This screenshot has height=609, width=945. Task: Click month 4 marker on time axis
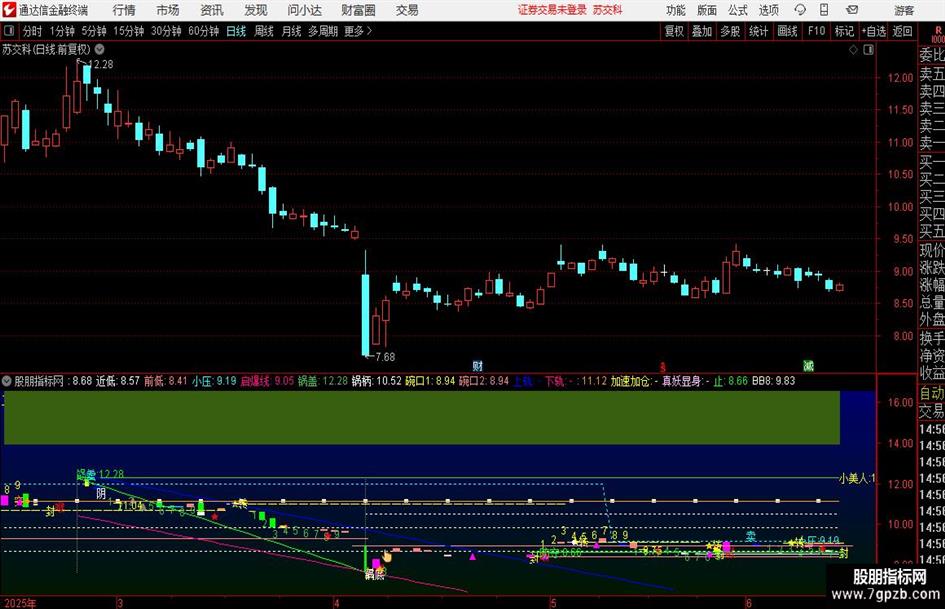[336, 603]
